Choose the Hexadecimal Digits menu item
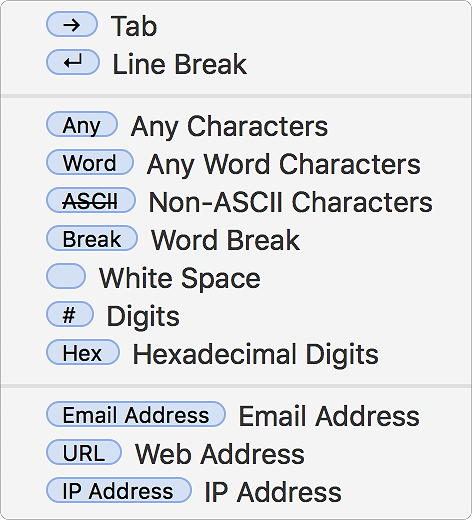 point(256,354)
